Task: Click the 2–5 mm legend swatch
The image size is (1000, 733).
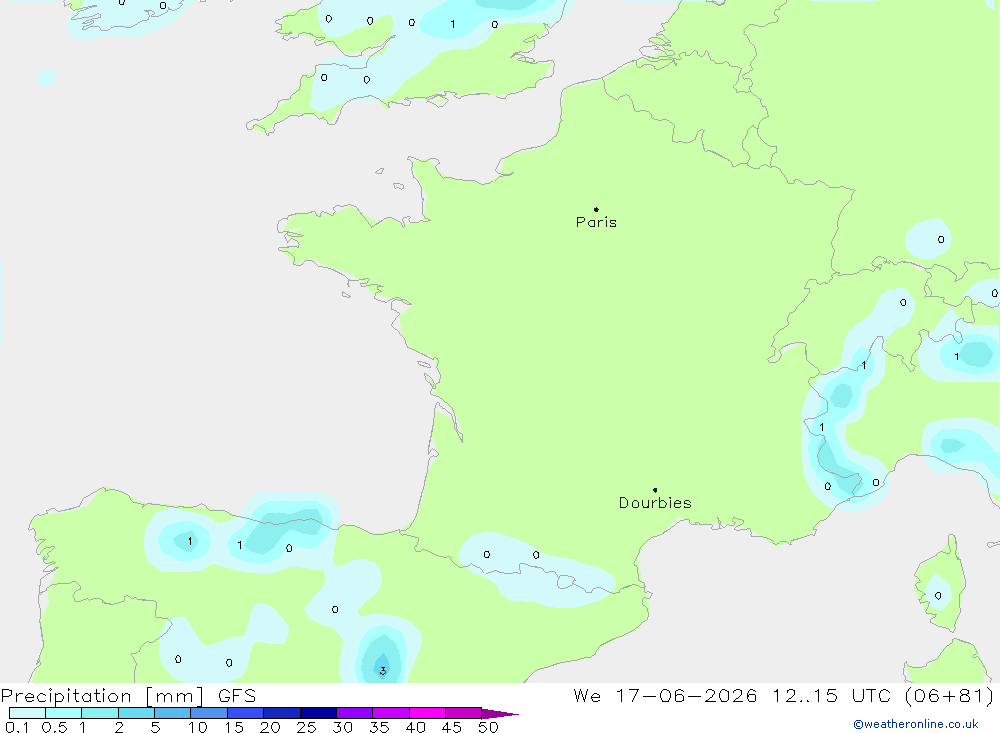Action: [136, 713]
